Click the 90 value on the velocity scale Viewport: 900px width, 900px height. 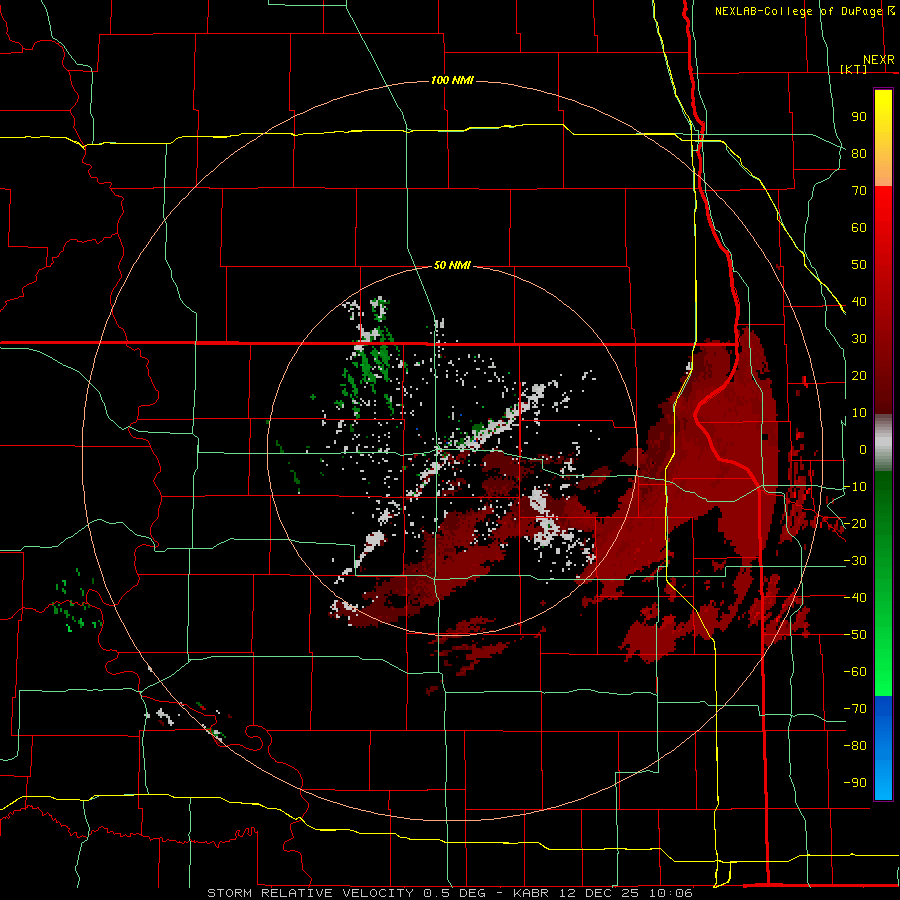point(859,117)
